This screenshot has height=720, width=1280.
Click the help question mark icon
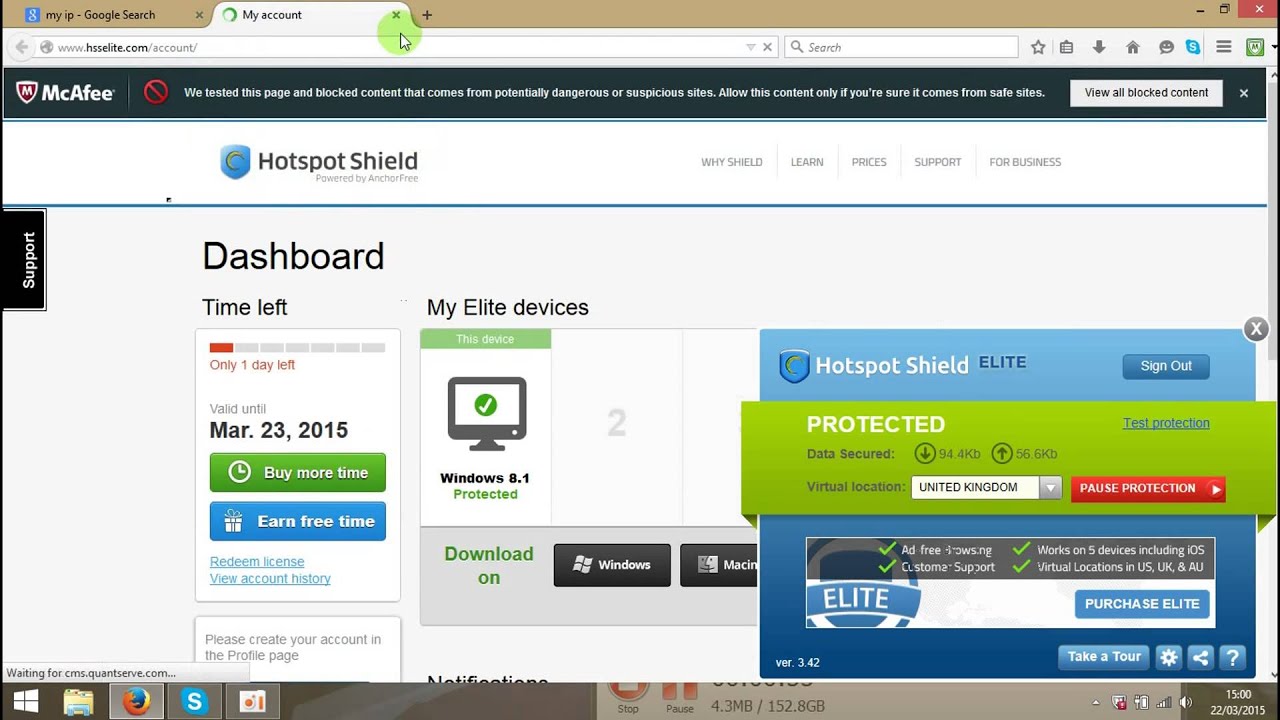coord(1232,657)
